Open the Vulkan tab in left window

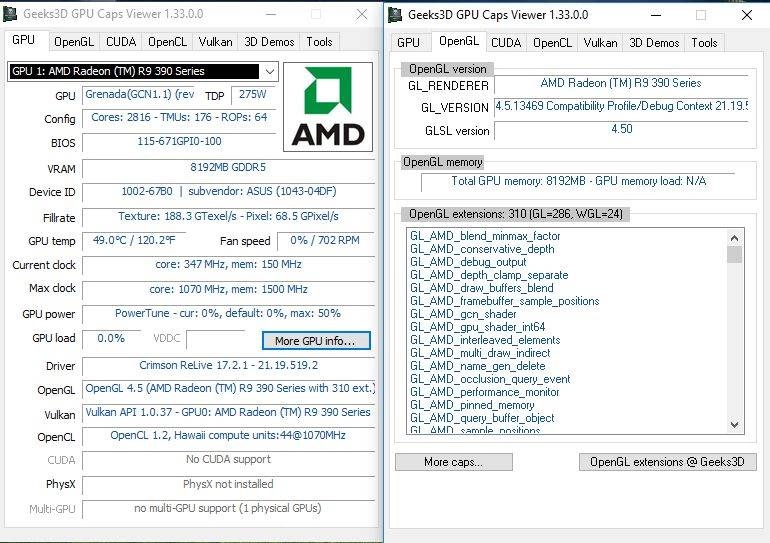[216, 42]
